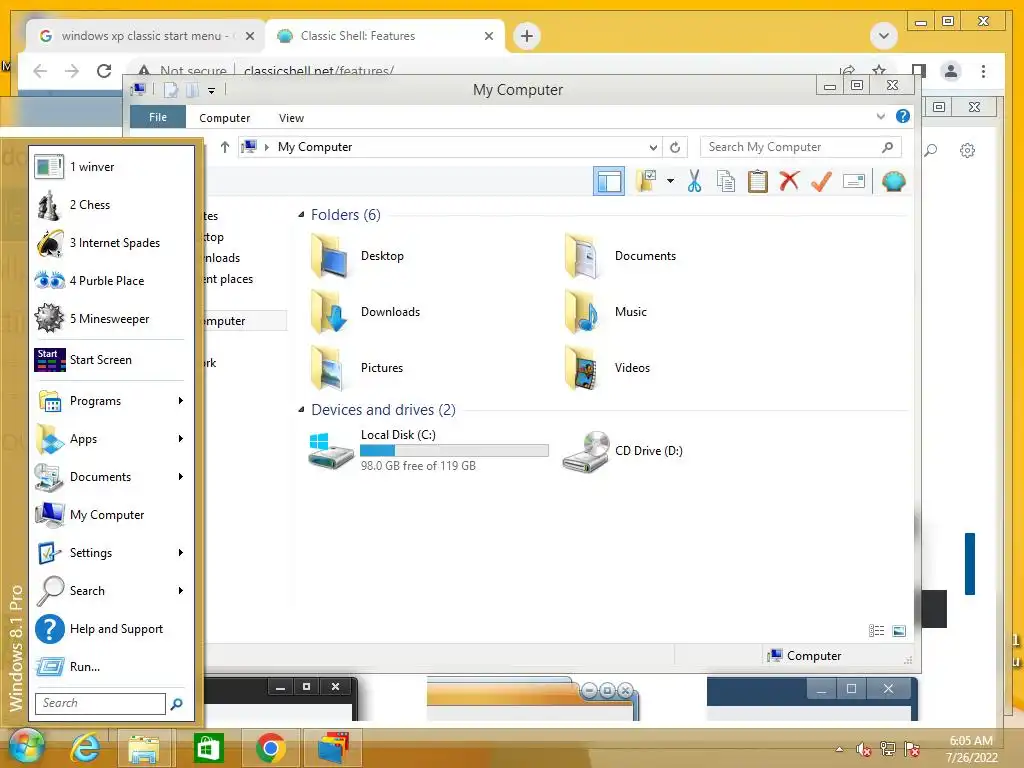The width and height of the screenshot is (1024, 768).
Task: Click the Up arrow navigation button
Action: [225, 147]
